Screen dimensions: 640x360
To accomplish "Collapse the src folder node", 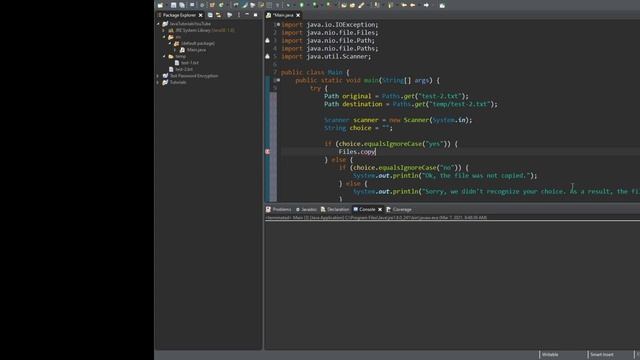I will (x=164, y=37).
